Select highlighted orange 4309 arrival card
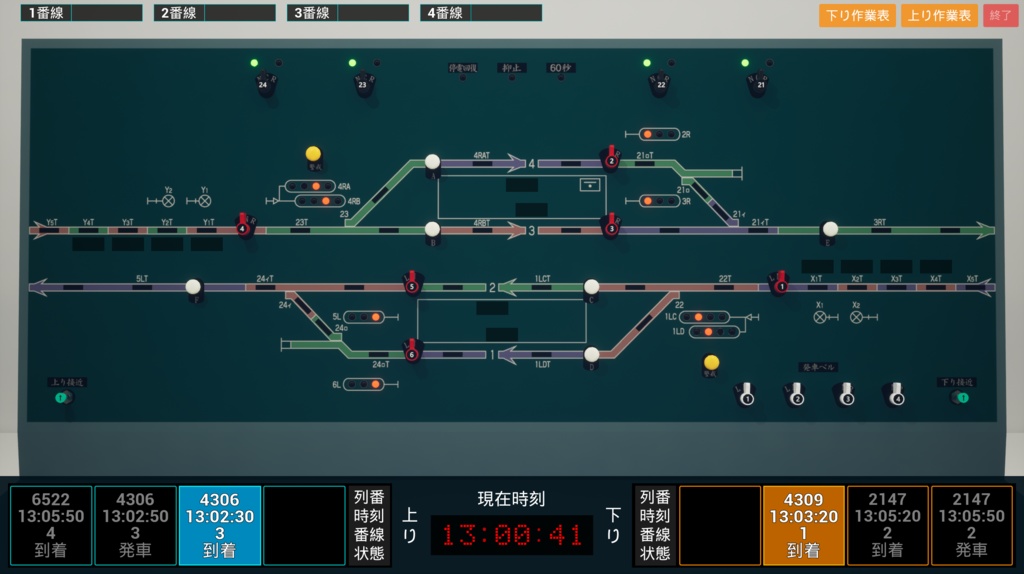The height and width of the screenshot is (574, 1024). [803, 525]
